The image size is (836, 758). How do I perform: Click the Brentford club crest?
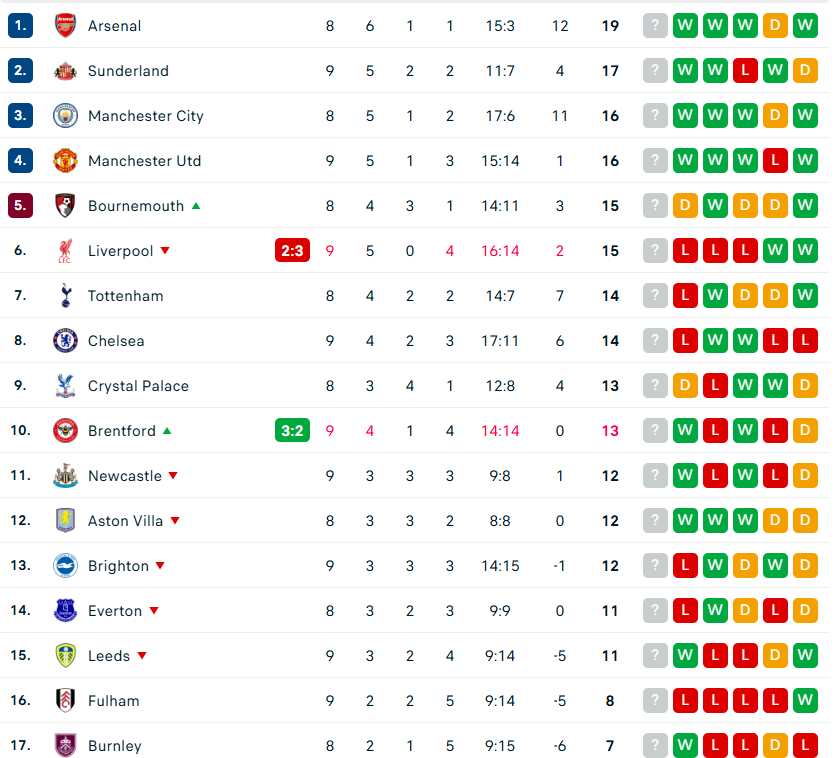point(65,431)
